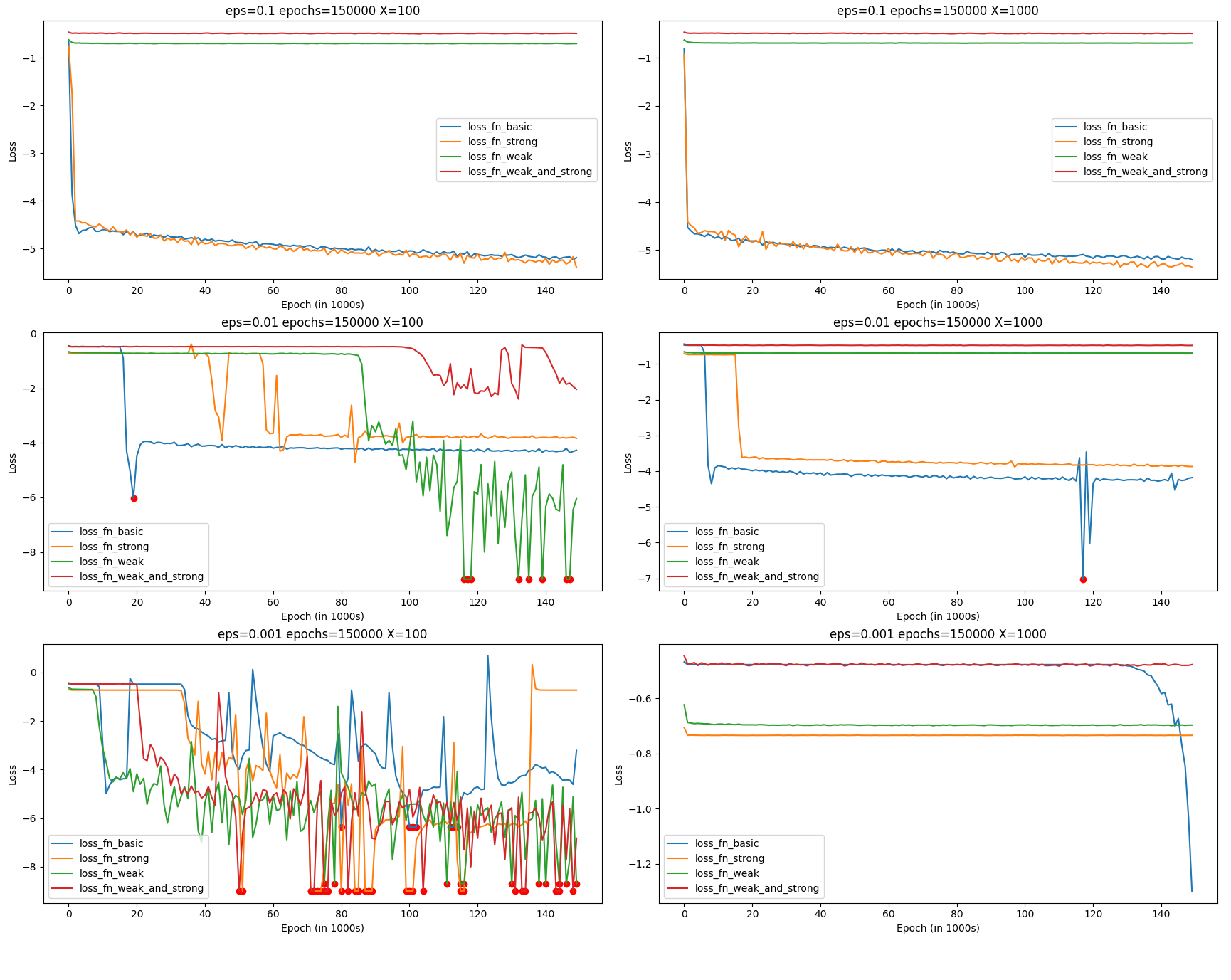Click the red marker at the blue dip, eps=0.01 X=100 plot
Image resolution: width=1231 pixels, height=980 pixels.
(x=134, y=498)
